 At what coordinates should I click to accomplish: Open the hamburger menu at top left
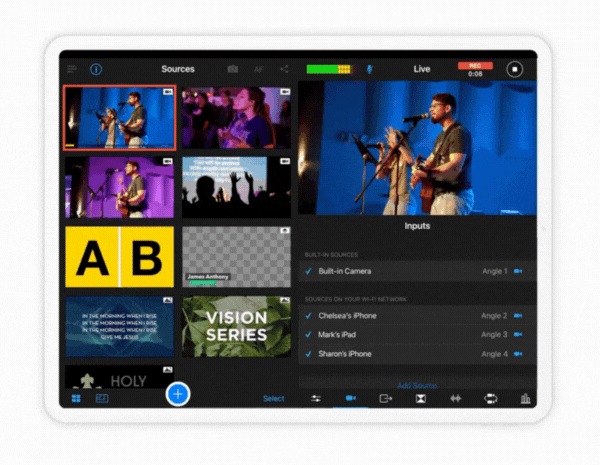[72, 69]
